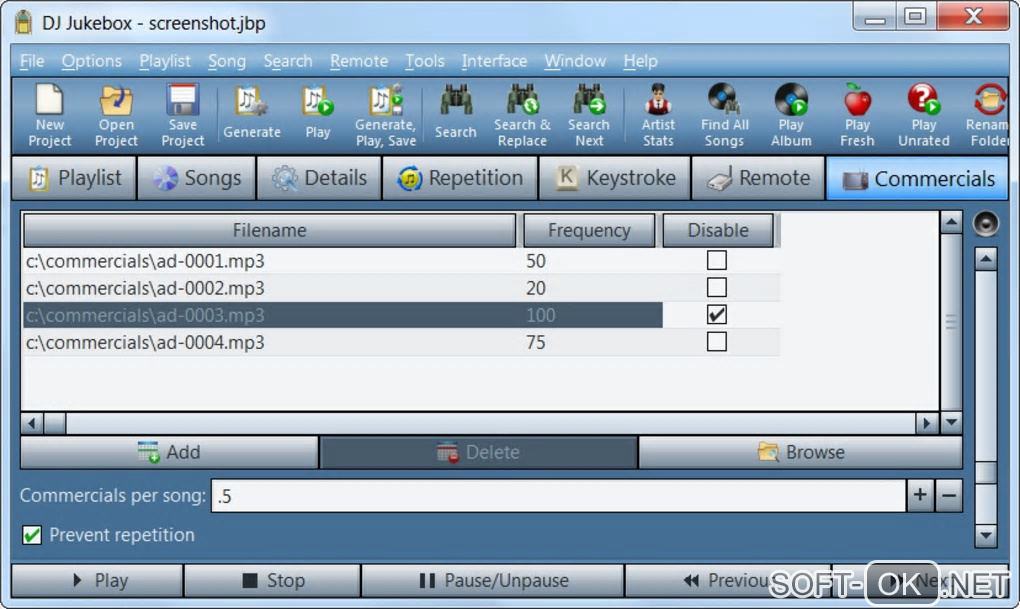Viewport: 1020px width, 609px height.
Task: Click list vertical scrollbar up arrow
Action: 951,223
